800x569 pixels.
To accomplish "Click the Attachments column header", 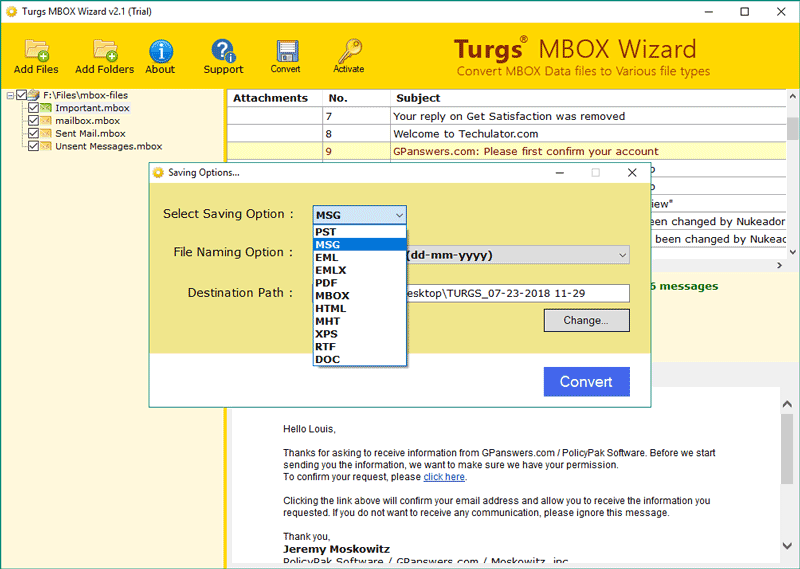I will [x=274, y=98].
